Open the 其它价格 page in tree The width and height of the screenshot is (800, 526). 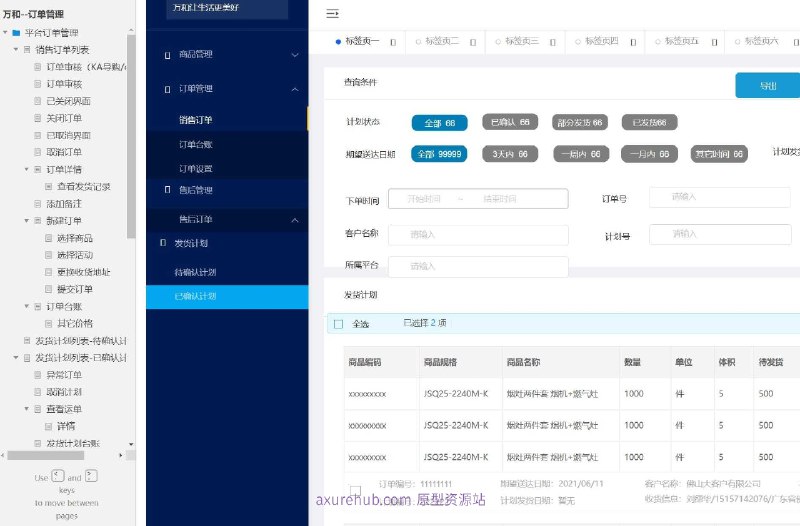tap(75, 323)
